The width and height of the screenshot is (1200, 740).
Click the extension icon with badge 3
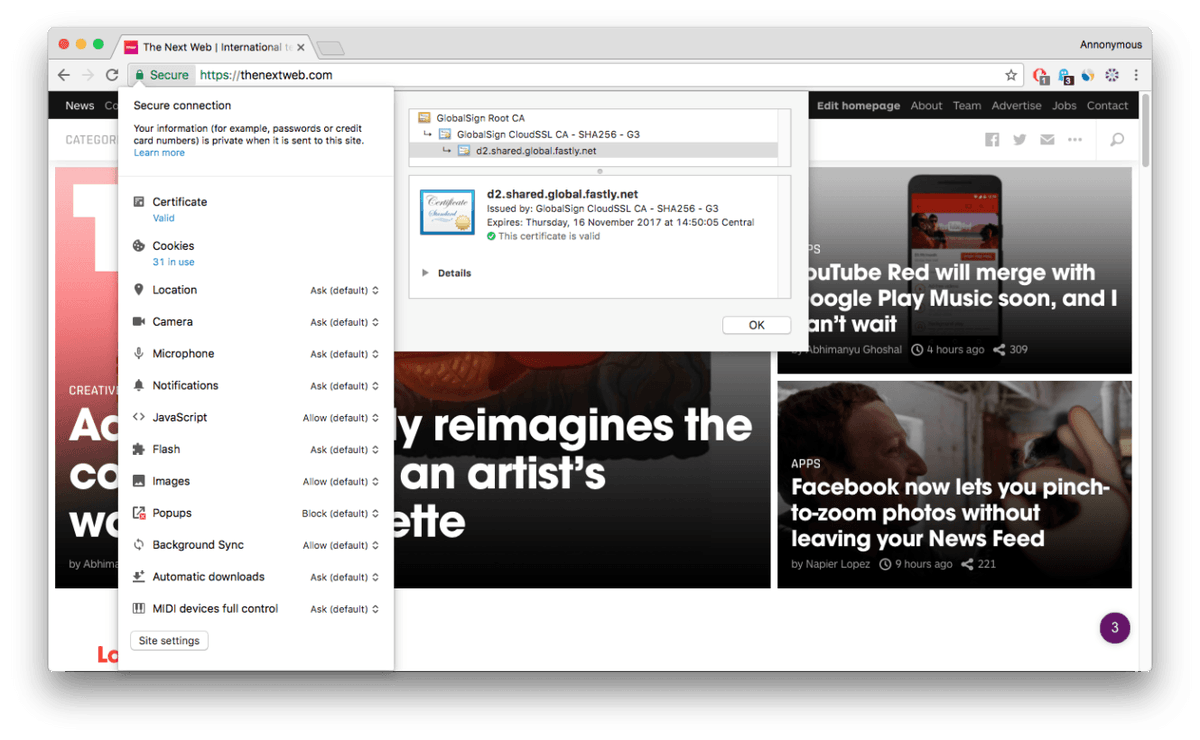[x=1065, y=76]
